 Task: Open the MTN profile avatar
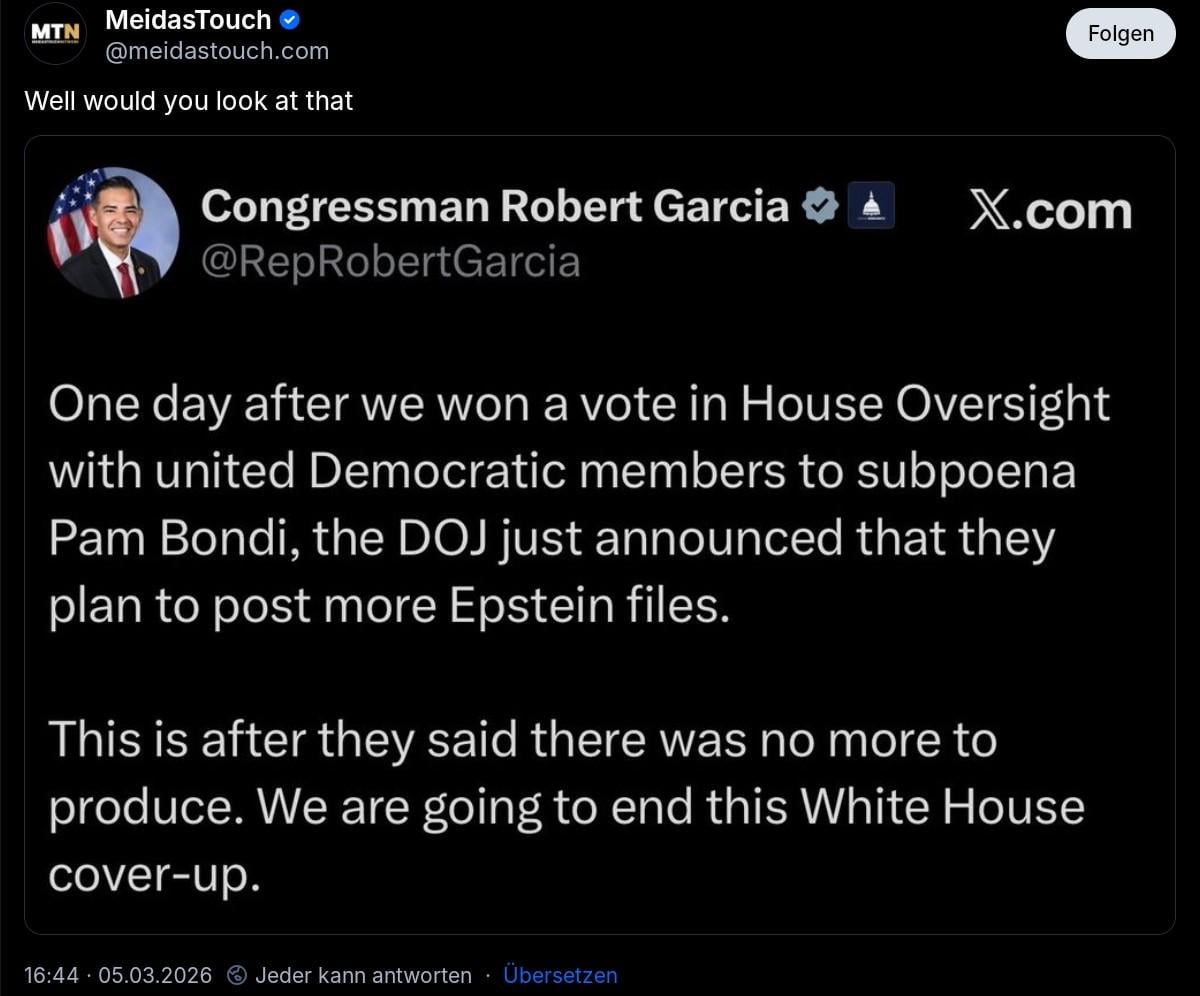(x=55, y=33)
